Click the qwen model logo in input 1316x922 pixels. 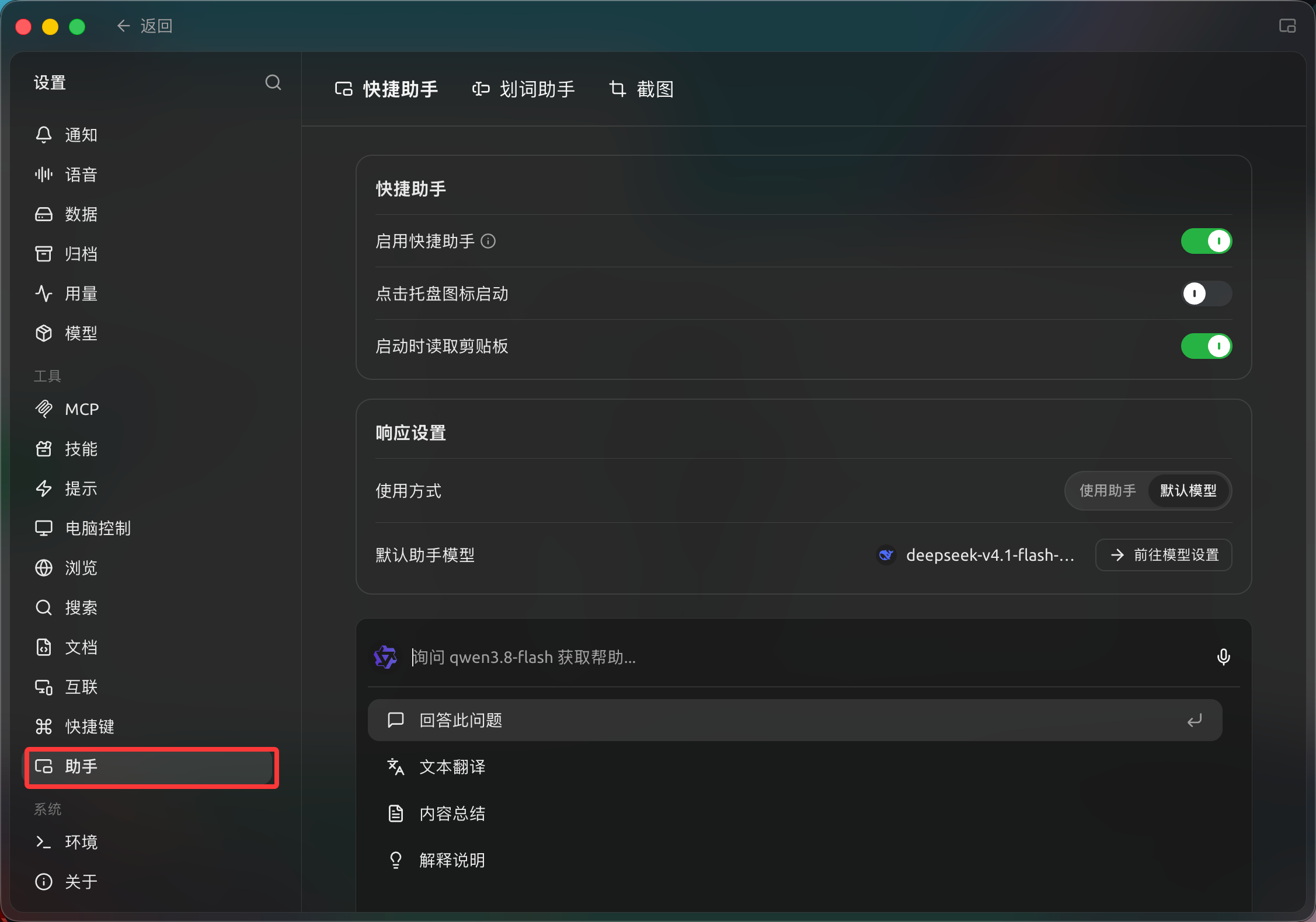385,657
